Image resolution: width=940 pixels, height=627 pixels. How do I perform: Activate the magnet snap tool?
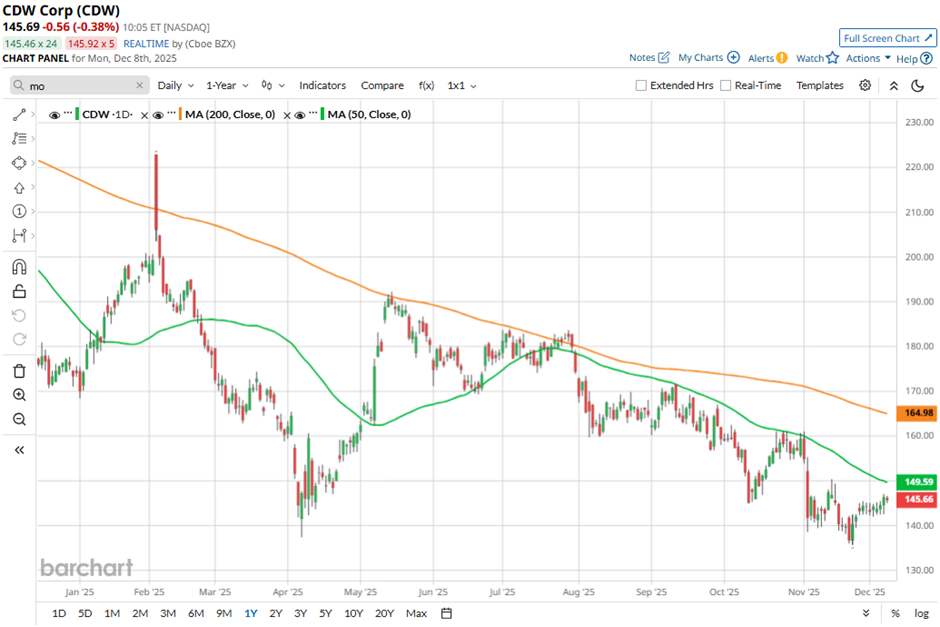18,267
